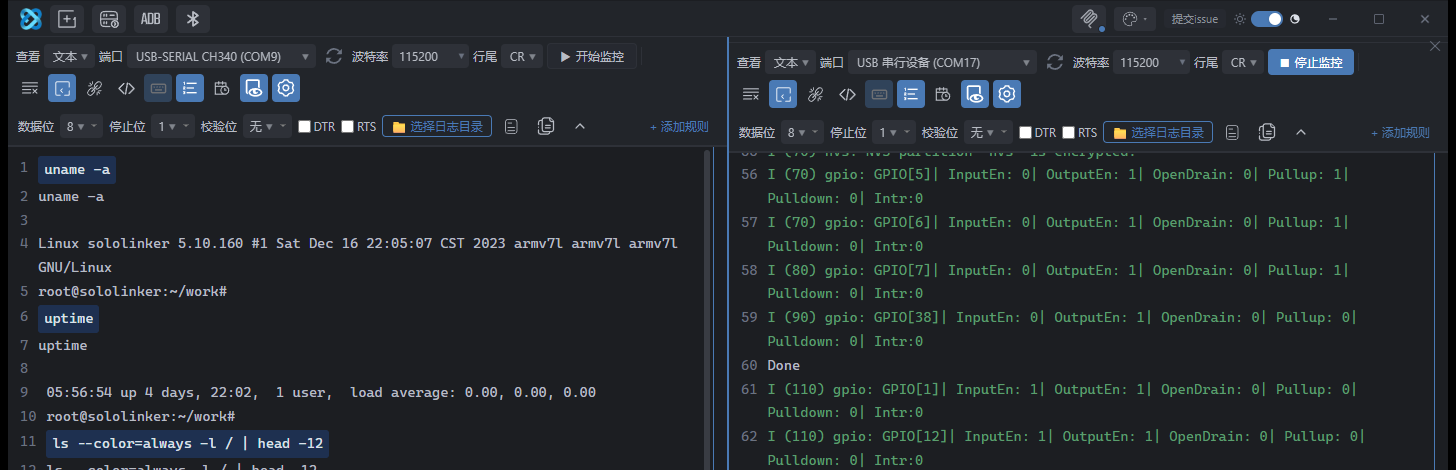Refresh port list in COM17 panel
The width and height of the screenshot is (1456, 470).
click(x=1055, y=62)
